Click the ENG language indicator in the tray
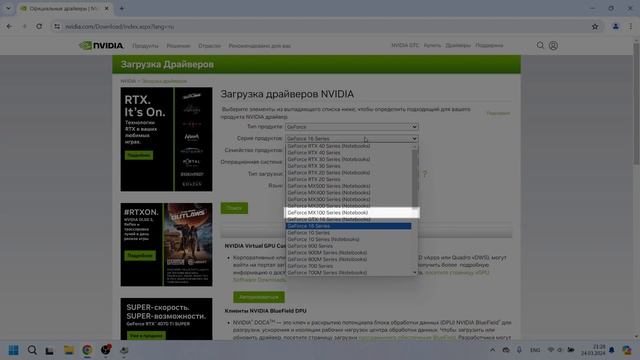This screenshot has width=640, height=360. (535, 350)
